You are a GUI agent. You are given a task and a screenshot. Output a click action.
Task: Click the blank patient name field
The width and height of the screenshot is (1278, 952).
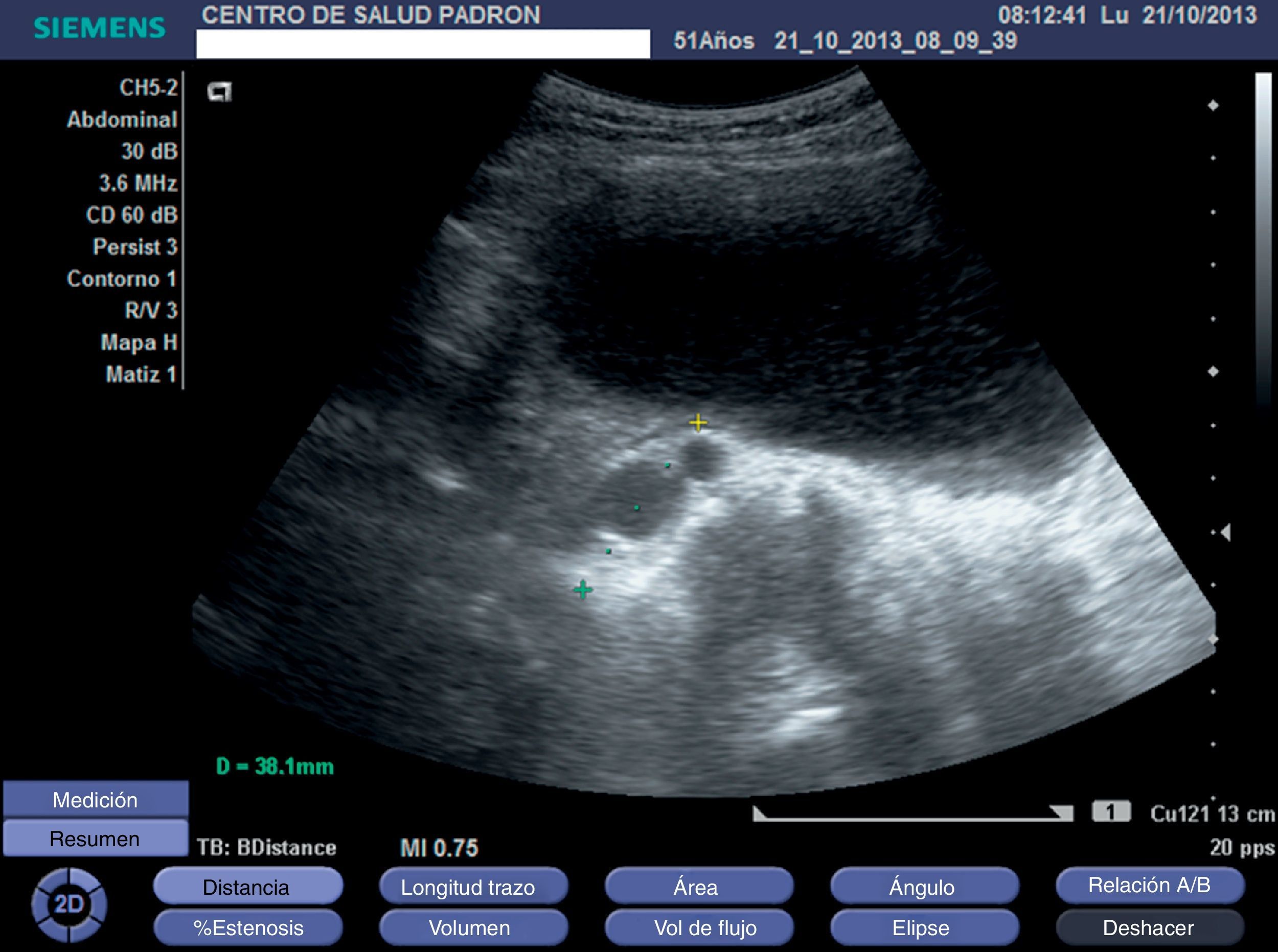[423, 44]
